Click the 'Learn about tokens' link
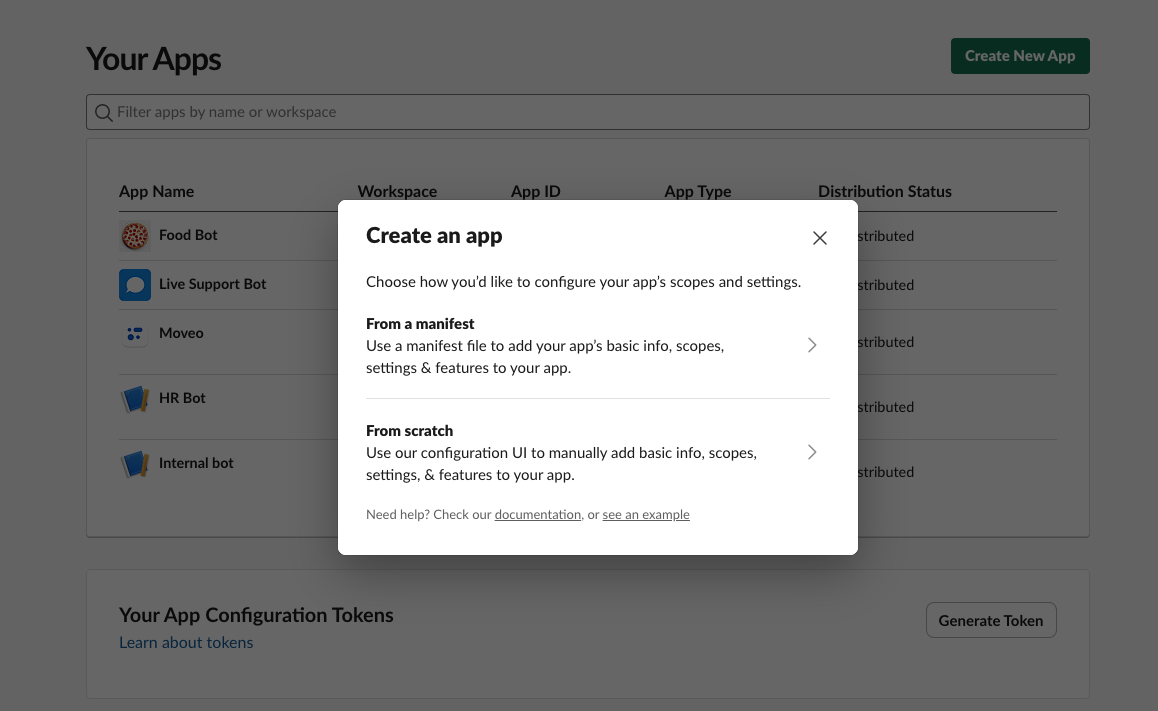Viewport: 1158px width, 711px height. point(186,642)
